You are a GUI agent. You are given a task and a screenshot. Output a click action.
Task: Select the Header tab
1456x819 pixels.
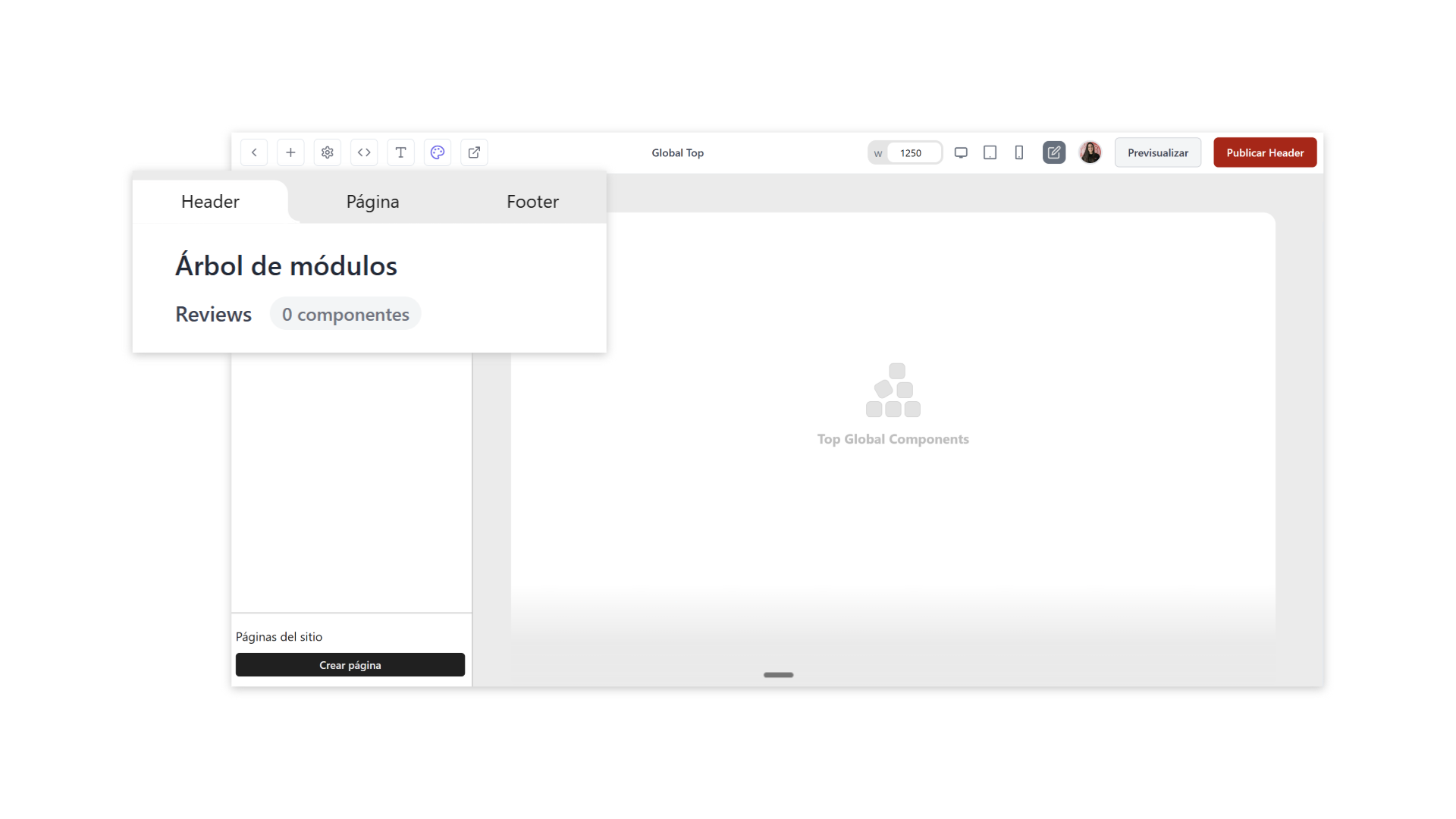pos(210,202)
